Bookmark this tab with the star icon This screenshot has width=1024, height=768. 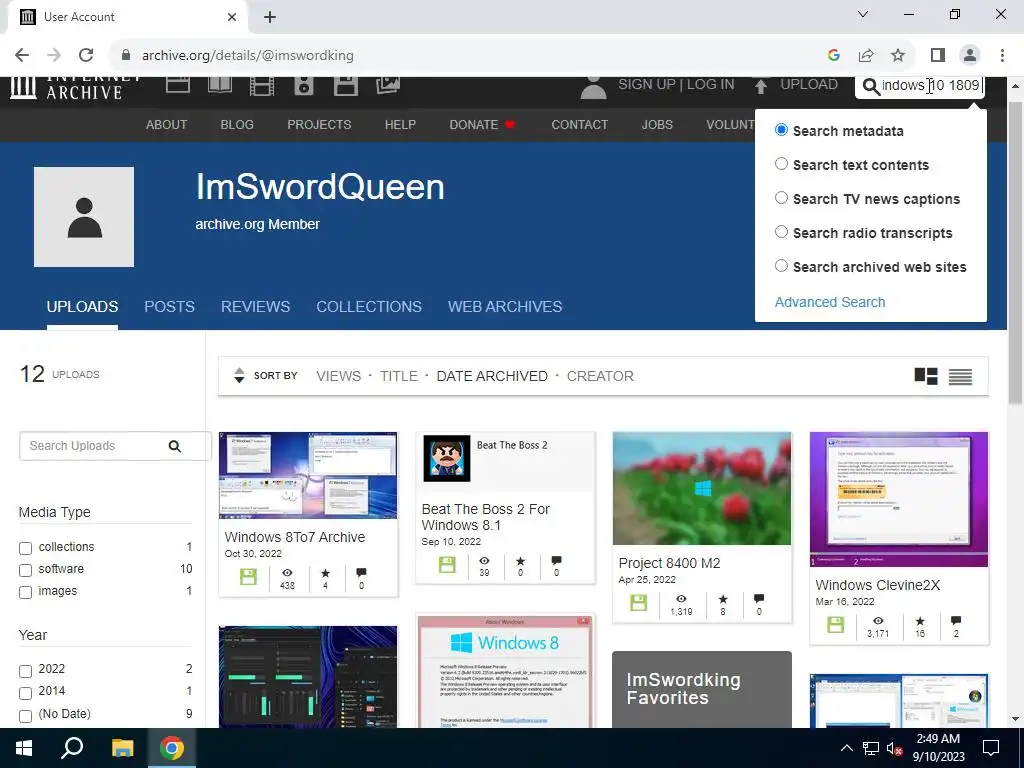click(x=899, y=56)
